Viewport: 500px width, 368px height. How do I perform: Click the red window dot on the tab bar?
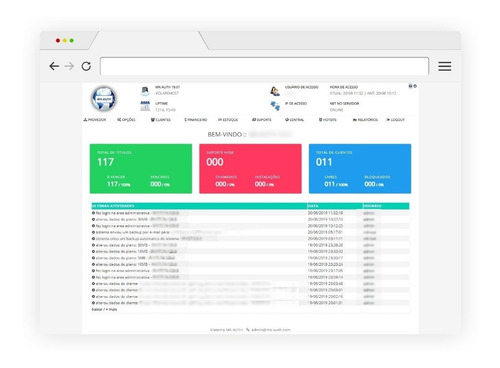pos(58,41)
